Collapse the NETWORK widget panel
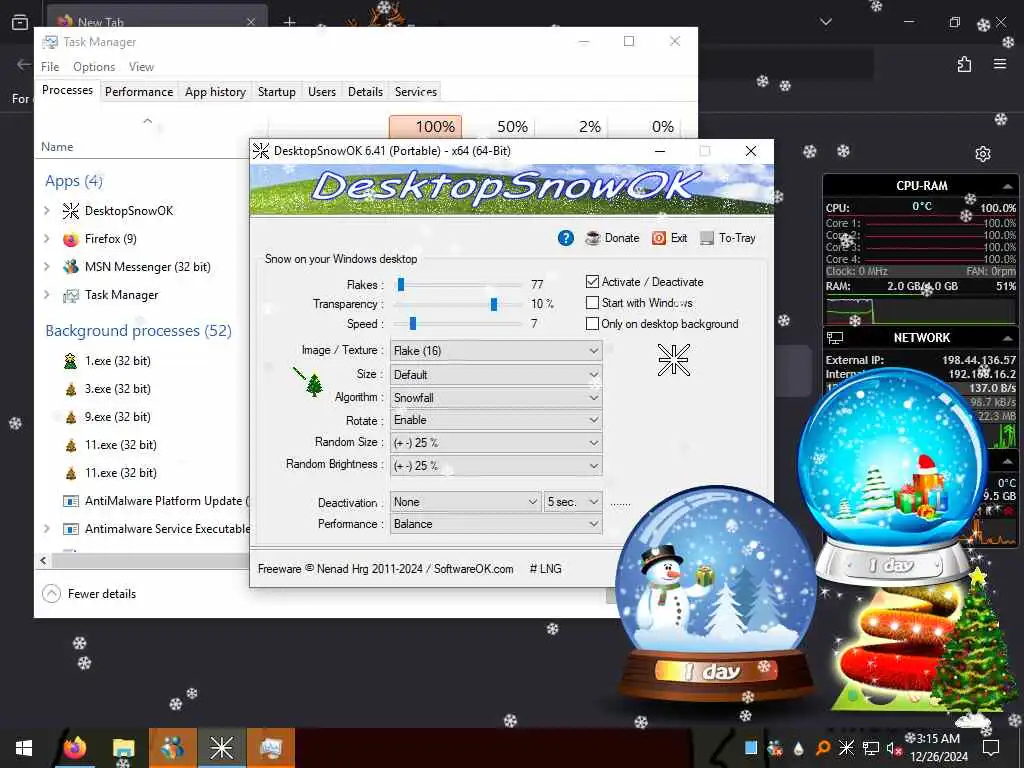Screen dimensions: 1024x768 pyautogui.click(x=1008, y=338)
